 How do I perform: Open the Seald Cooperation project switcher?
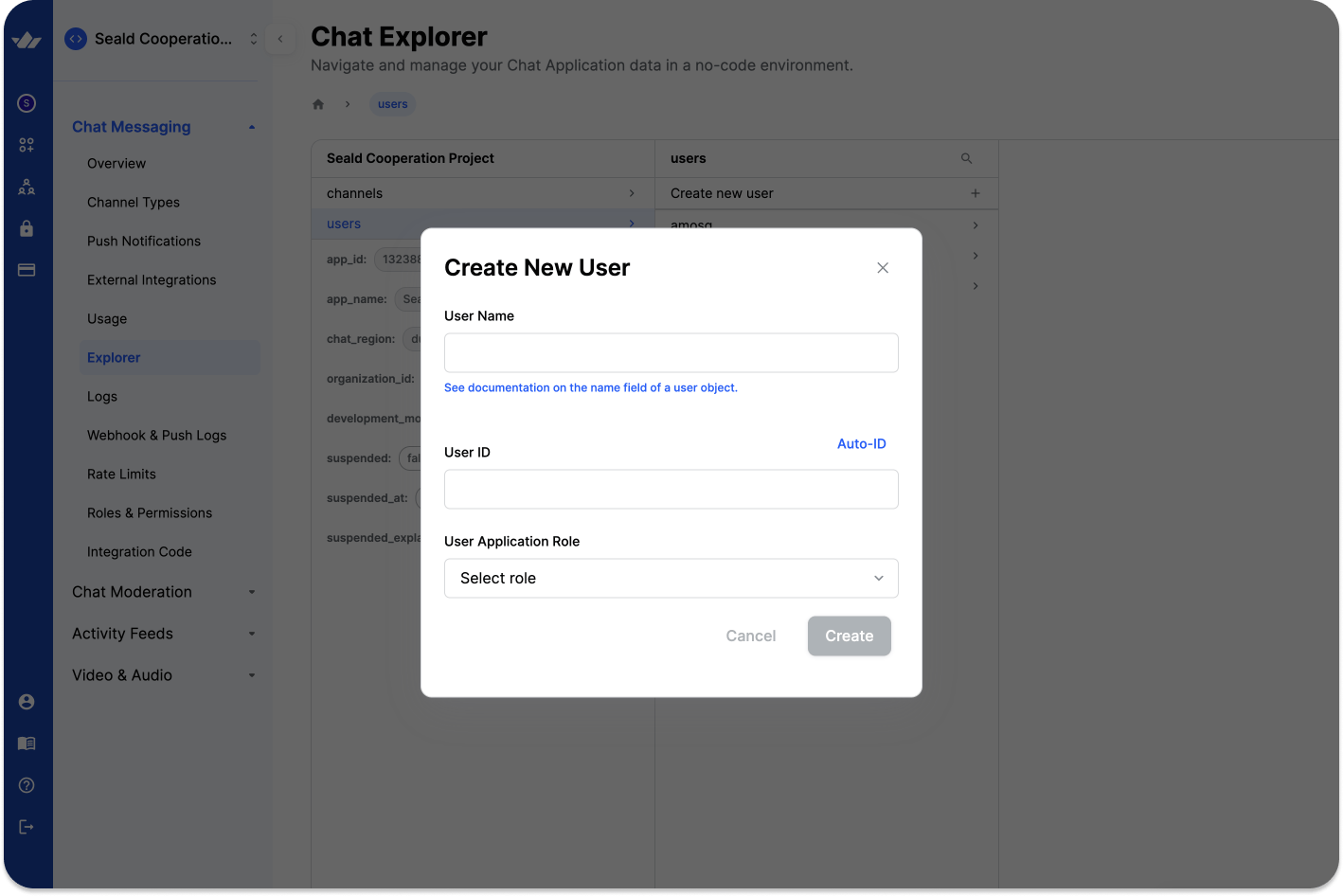(x=162, y=39)
